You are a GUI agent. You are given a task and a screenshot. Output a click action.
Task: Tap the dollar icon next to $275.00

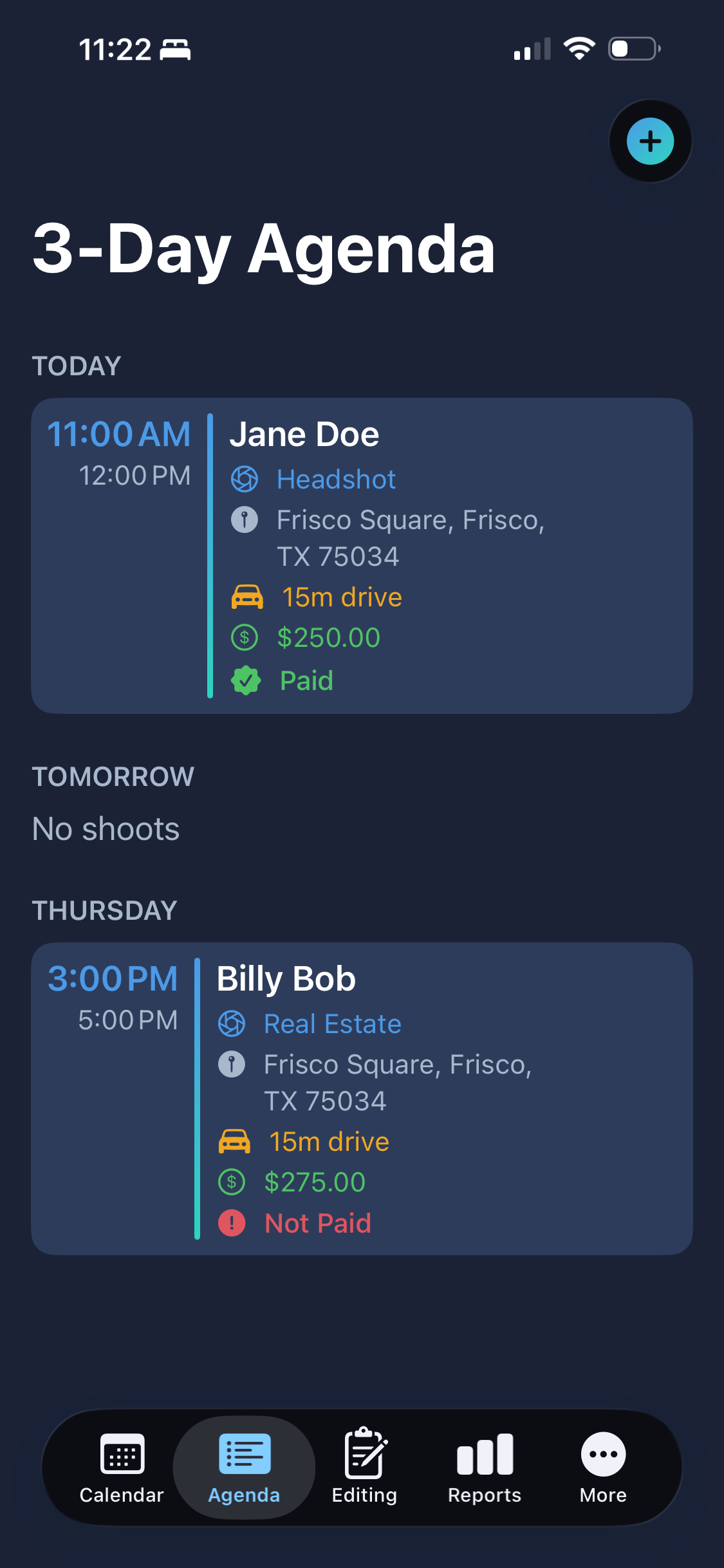pos(232,1182)
